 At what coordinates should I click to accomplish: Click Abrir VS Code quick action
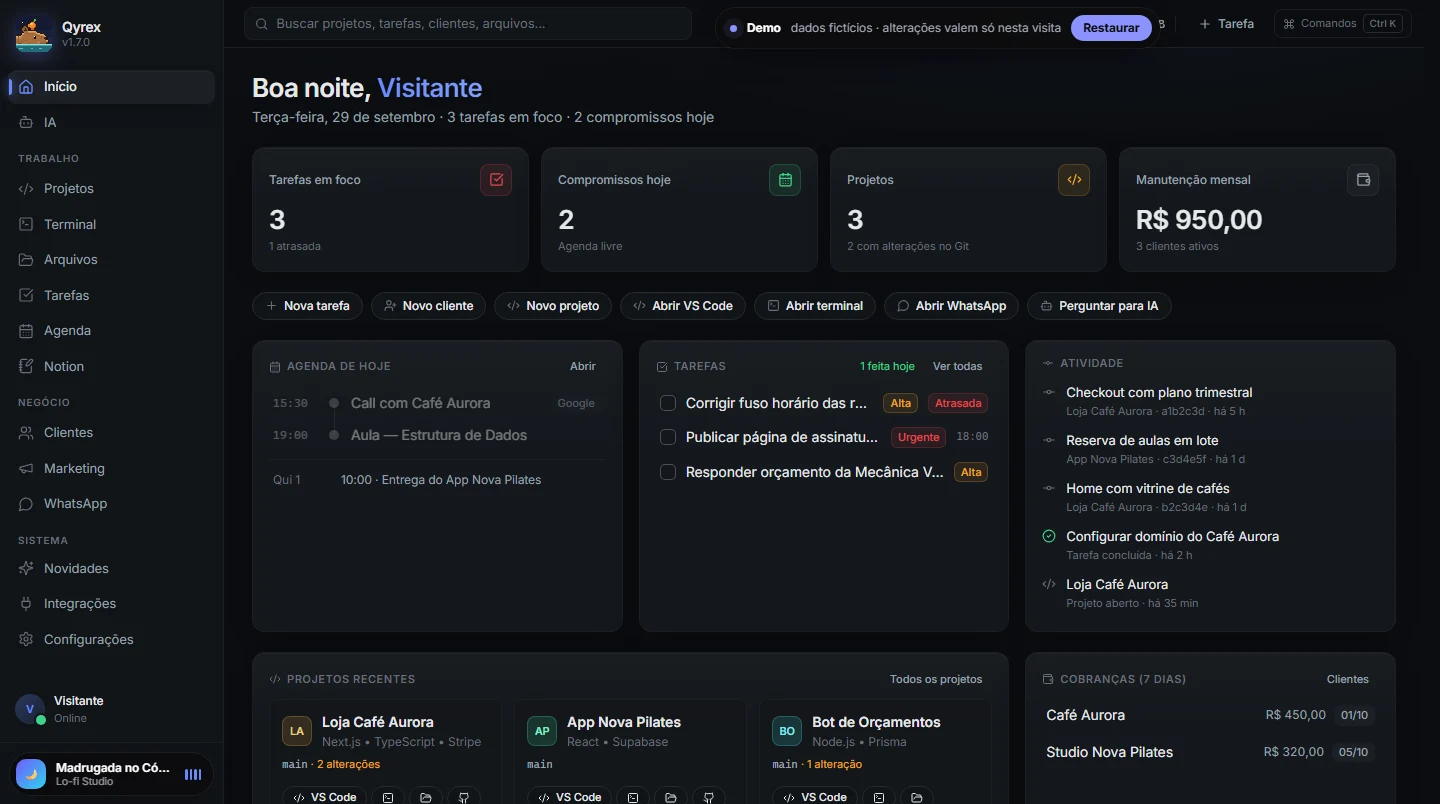point(683,306)
